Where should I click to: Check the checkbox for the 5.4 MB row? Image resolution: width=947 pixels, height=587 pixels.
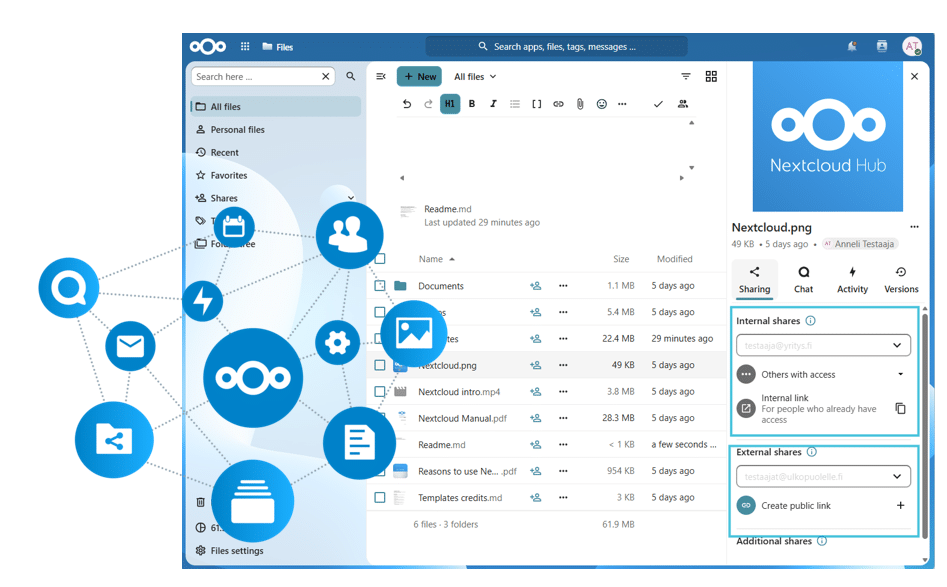tap(379, 312)
